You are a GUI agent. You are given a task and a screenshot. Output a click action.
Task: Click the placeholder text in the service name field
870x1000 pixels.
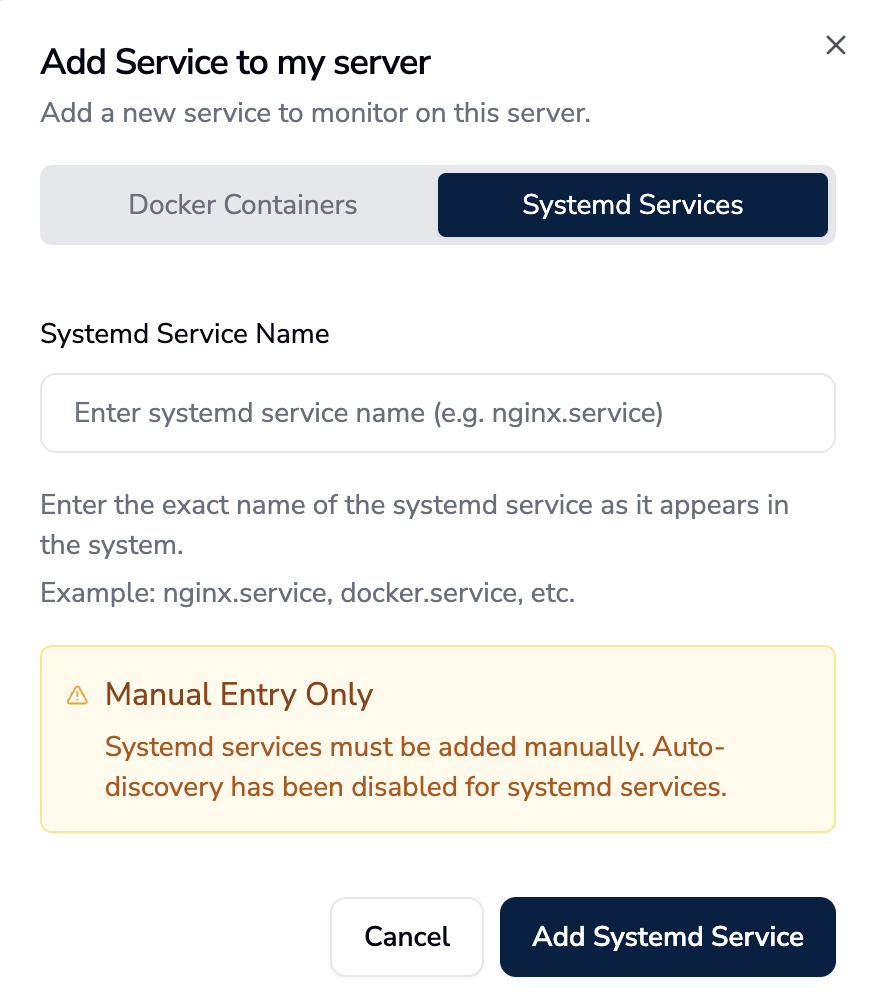pyautogui.click(x=368, y=413)
